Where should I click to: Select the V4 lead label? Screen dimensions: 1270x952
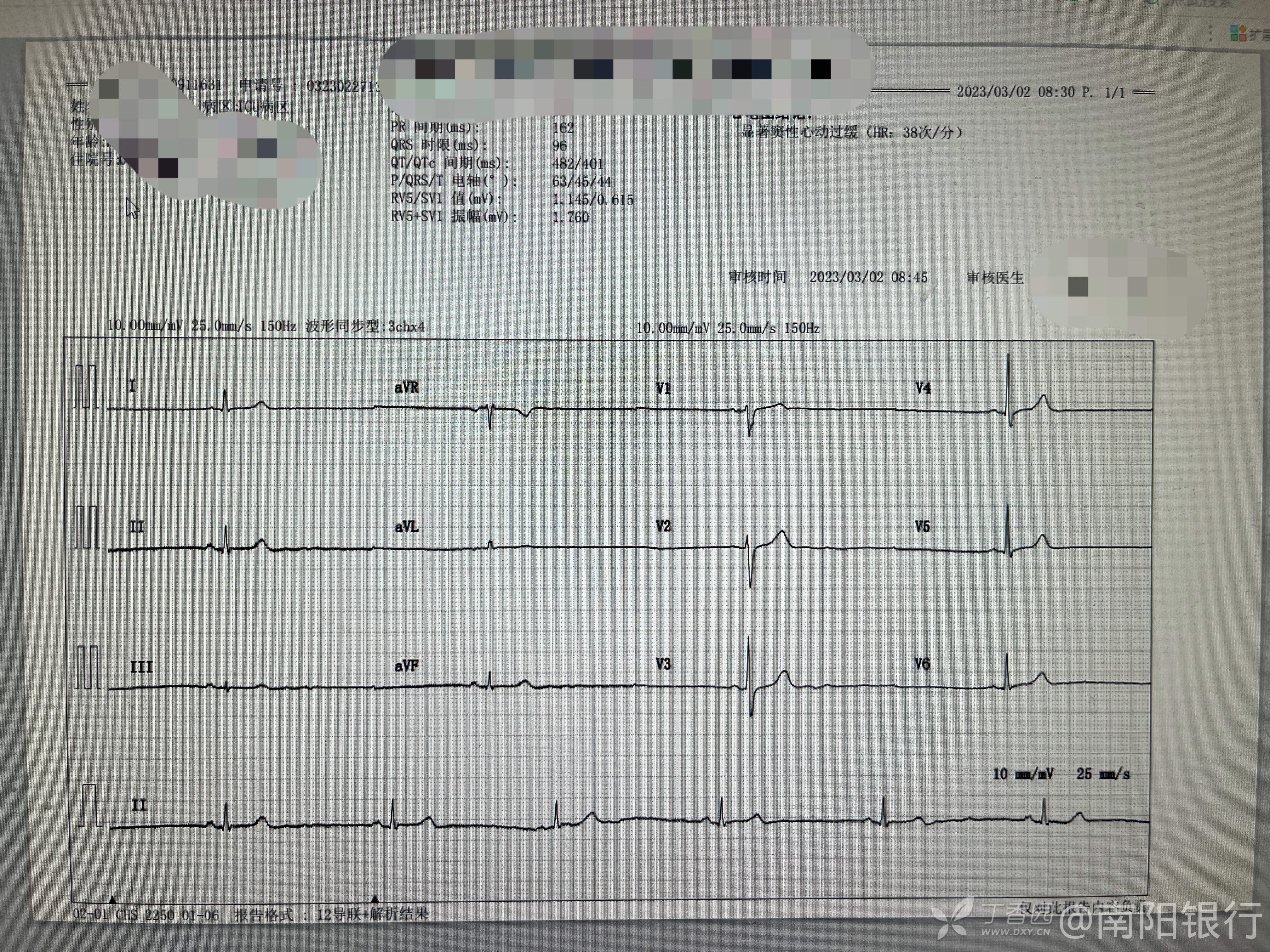[923, 388]
